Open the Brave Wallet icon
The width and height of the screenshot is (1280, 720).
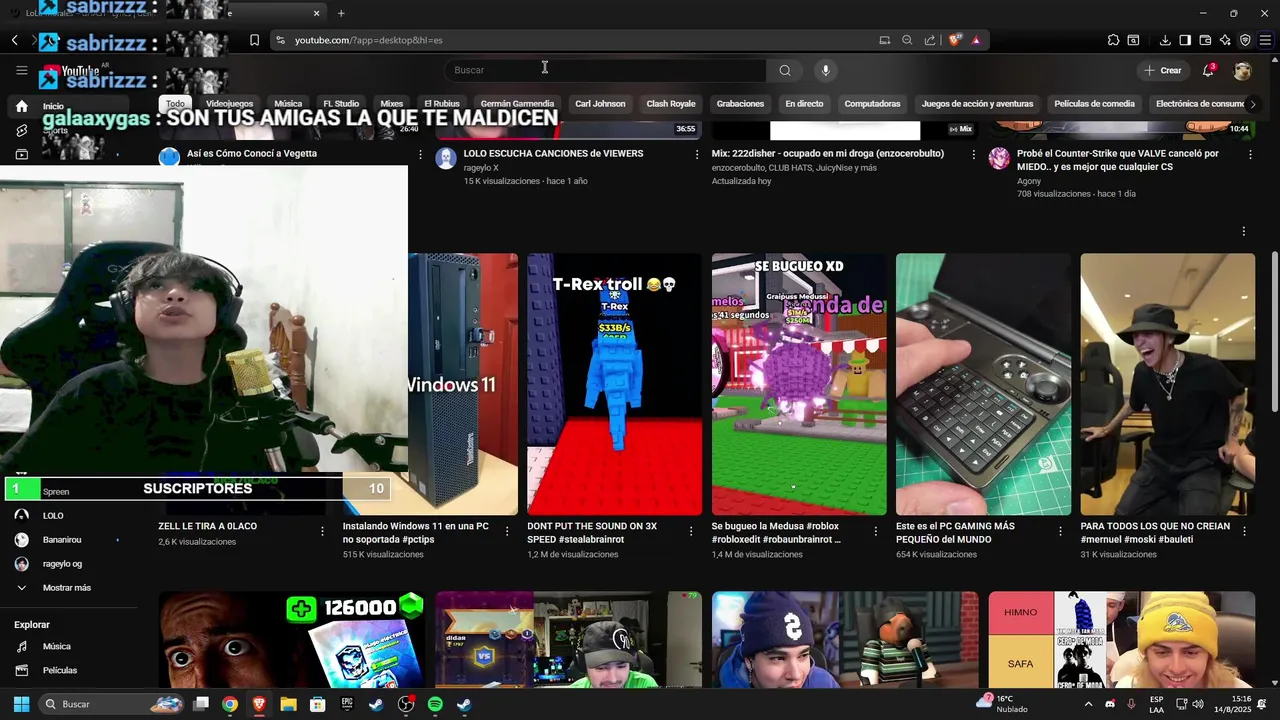click(1205, 40)
